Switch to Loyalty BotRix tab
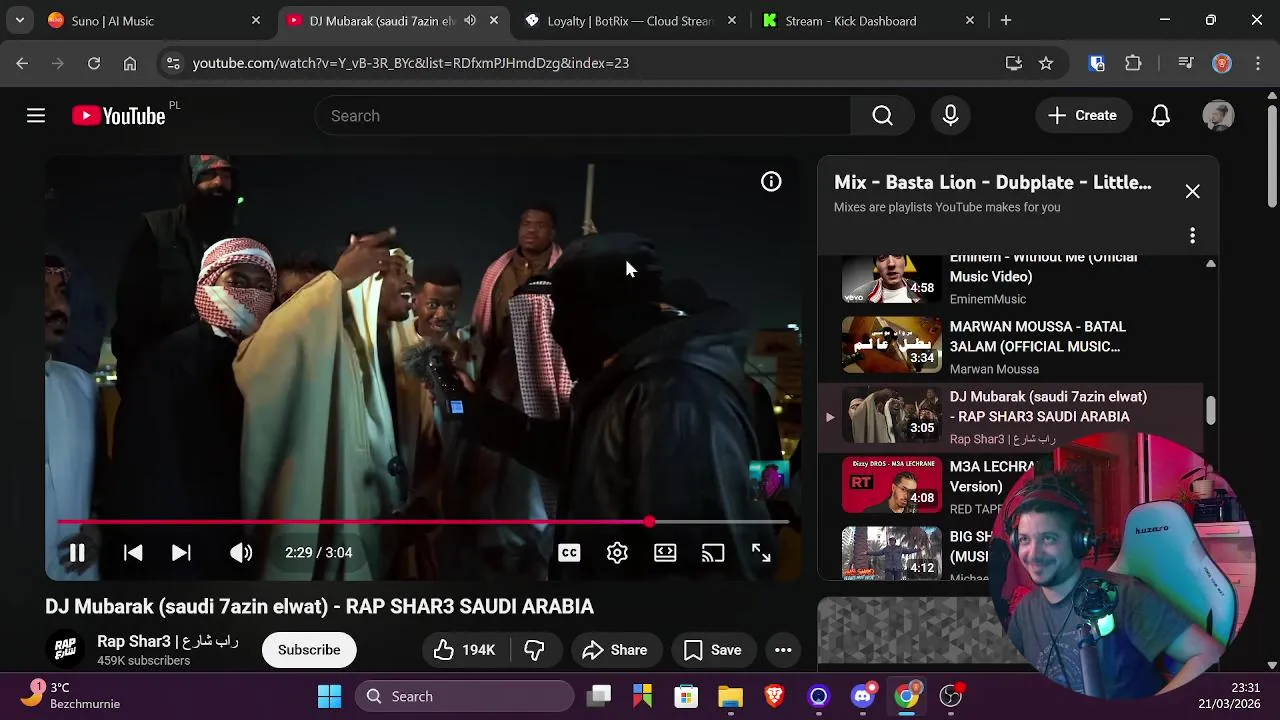 pos(632,20)
